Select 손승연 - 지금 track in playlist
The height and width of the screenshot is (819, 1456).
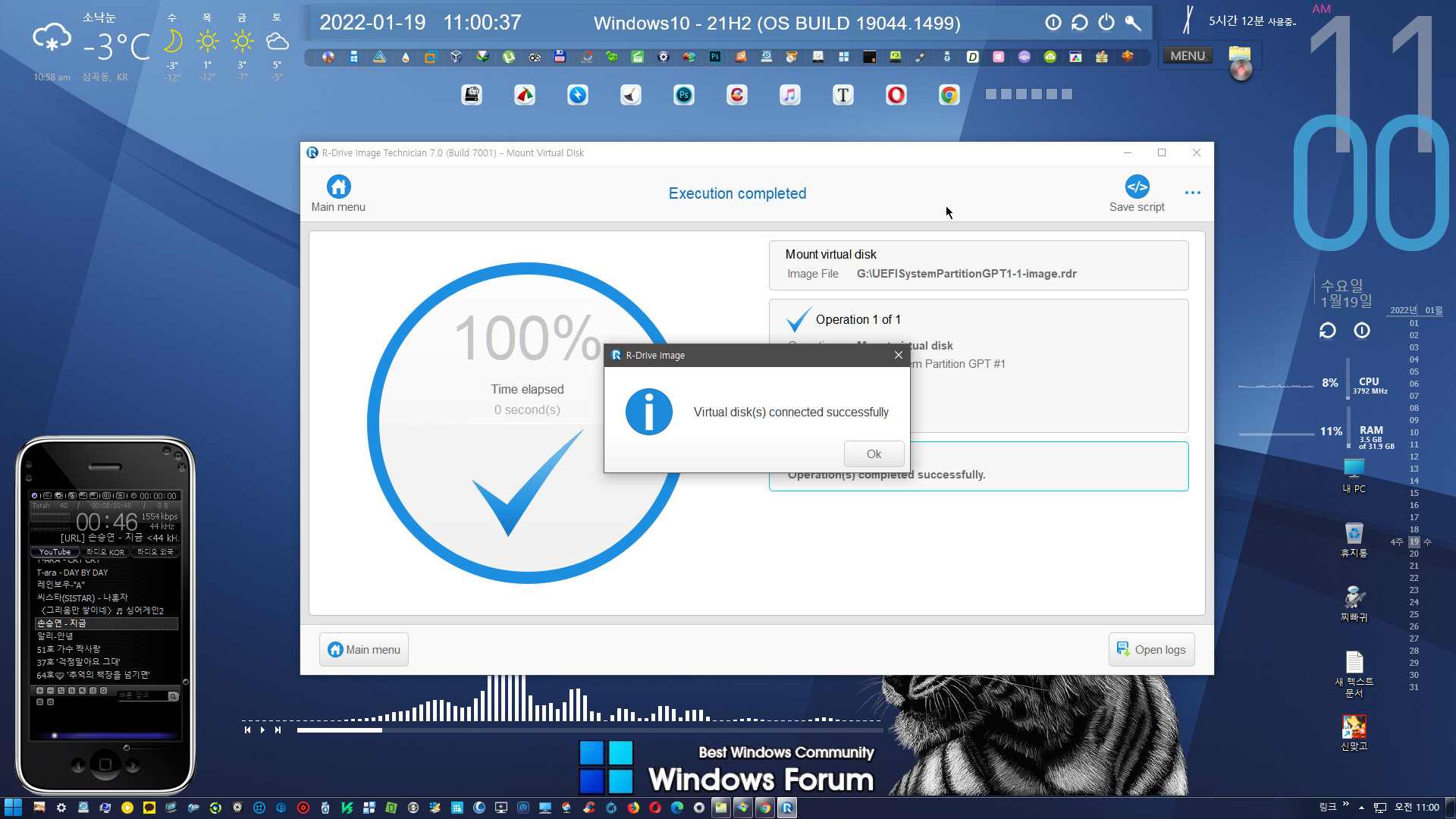(106, 623)
